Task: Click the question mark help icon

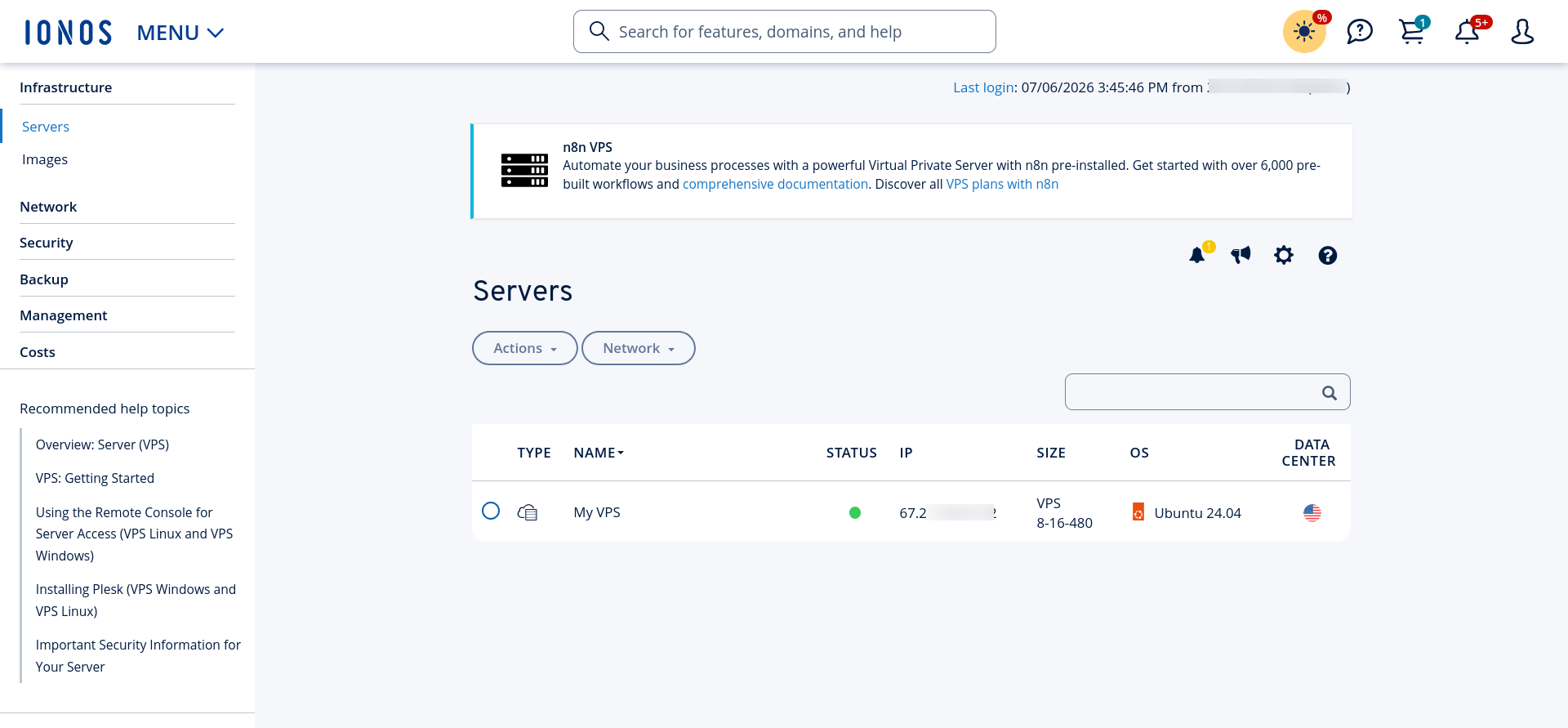Action: click(1328, 256)
